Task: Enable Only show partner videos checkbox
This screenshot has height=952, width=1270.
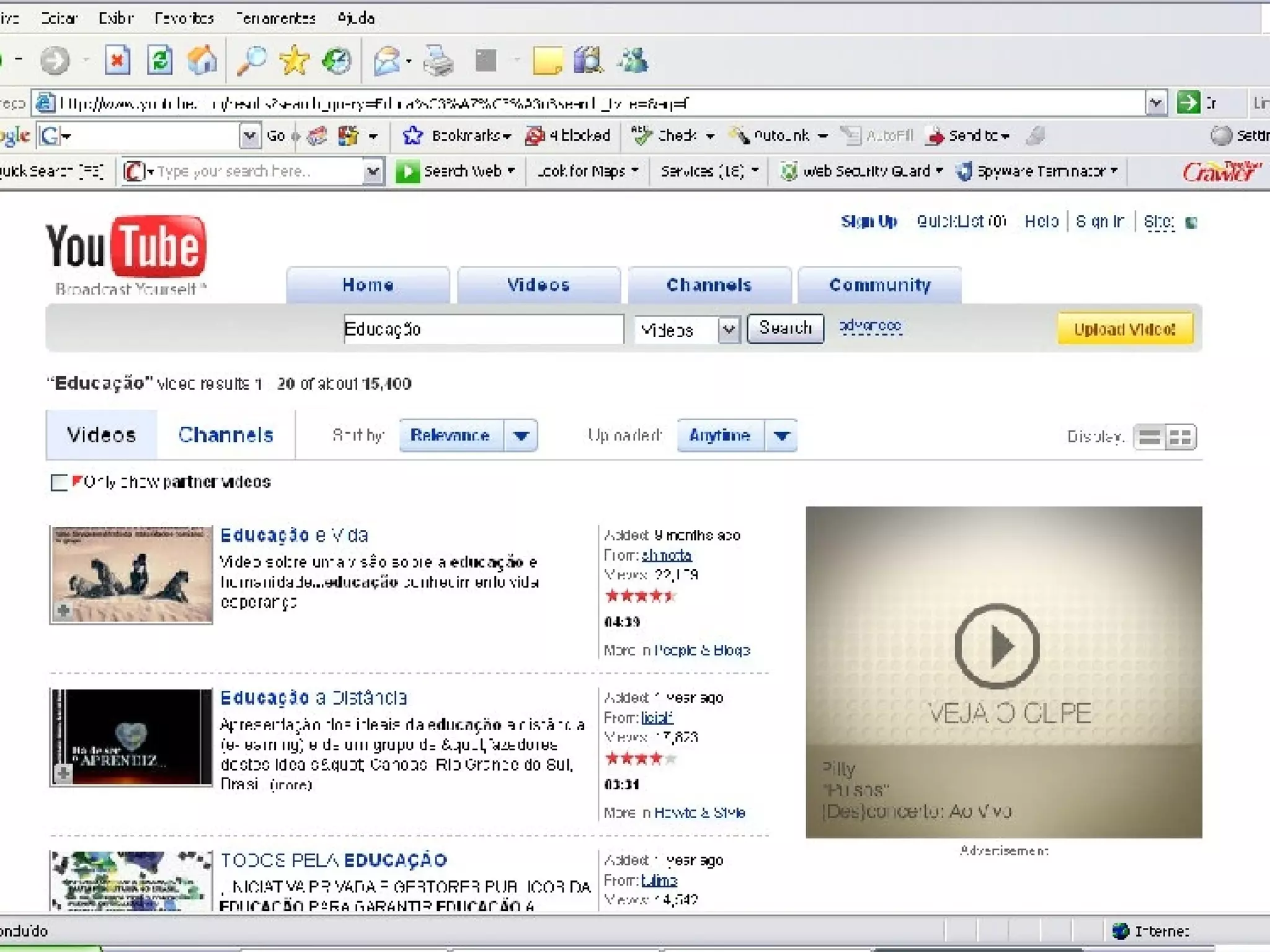Action: [x=59, y=482]
